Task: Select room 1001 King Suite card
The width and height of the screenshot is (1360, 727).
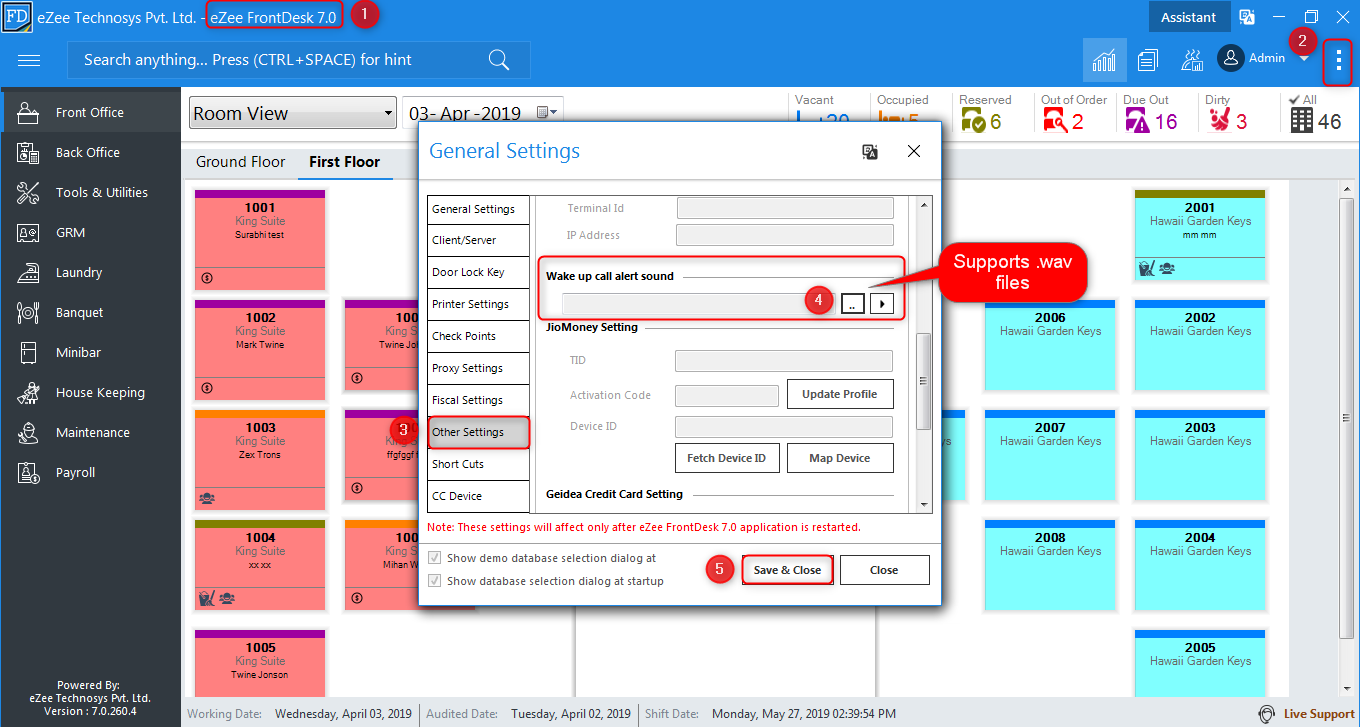Action: click(x=260, y=239)
